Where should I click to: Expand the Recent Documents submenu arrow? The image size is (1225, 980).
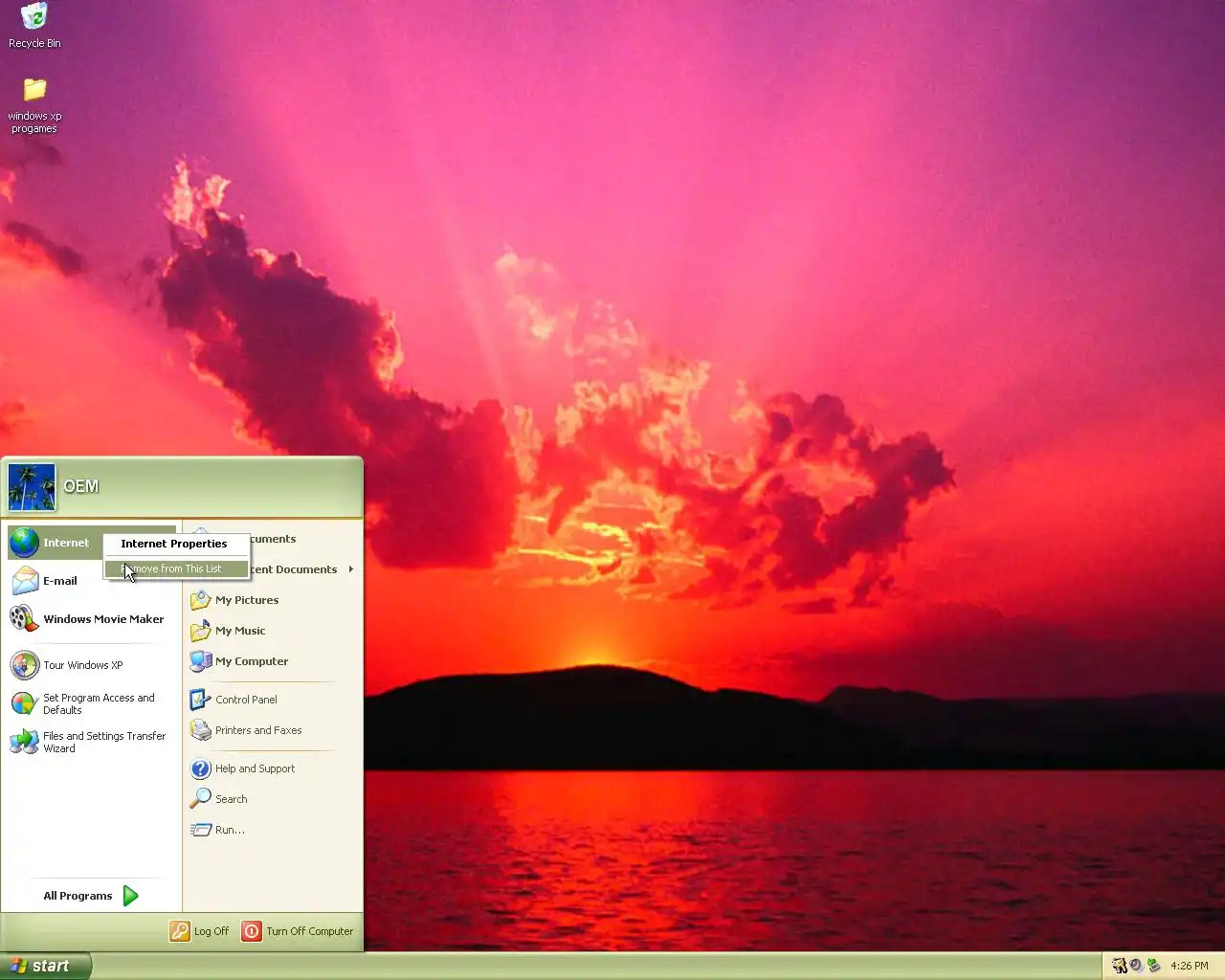click(x=351, y=569)
